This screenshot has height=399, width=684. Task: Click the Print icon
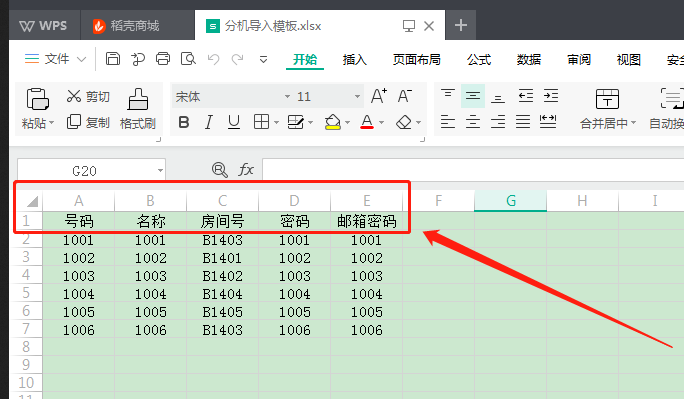click(x=163, y=58)
